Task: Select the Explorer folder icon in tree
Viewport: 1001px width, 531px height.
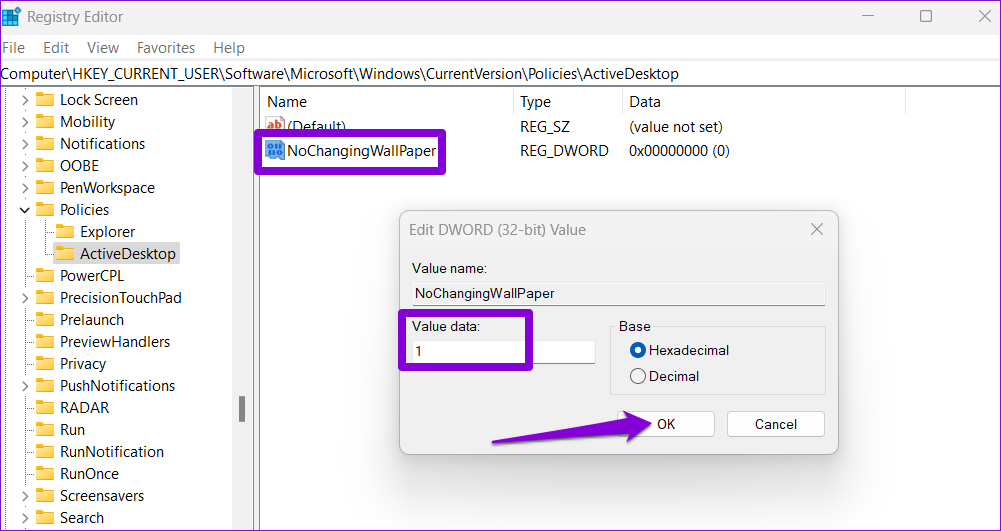Action: [65, 232]
